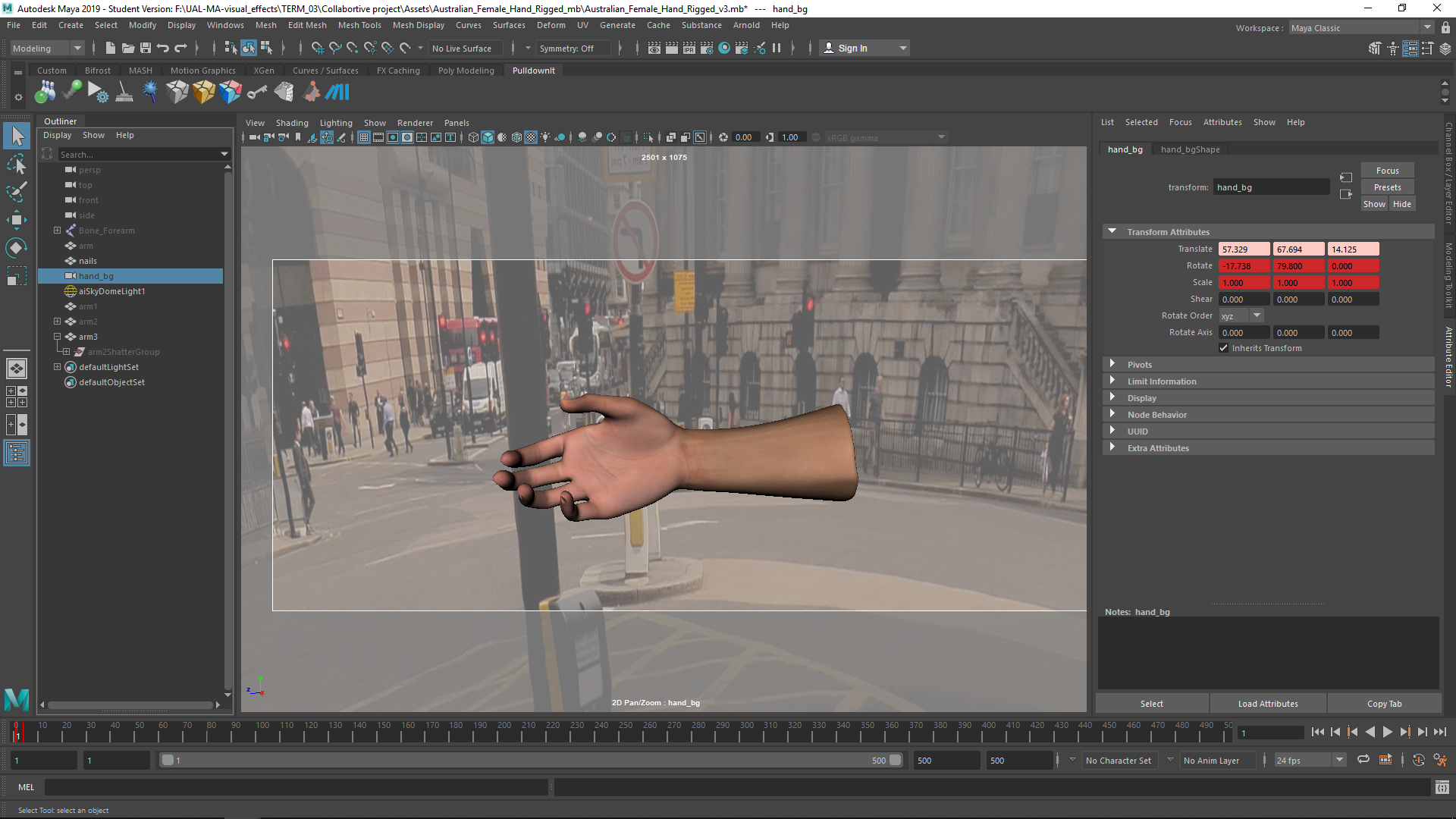Choose the Move tool in toolbox

tap(17, 220)
